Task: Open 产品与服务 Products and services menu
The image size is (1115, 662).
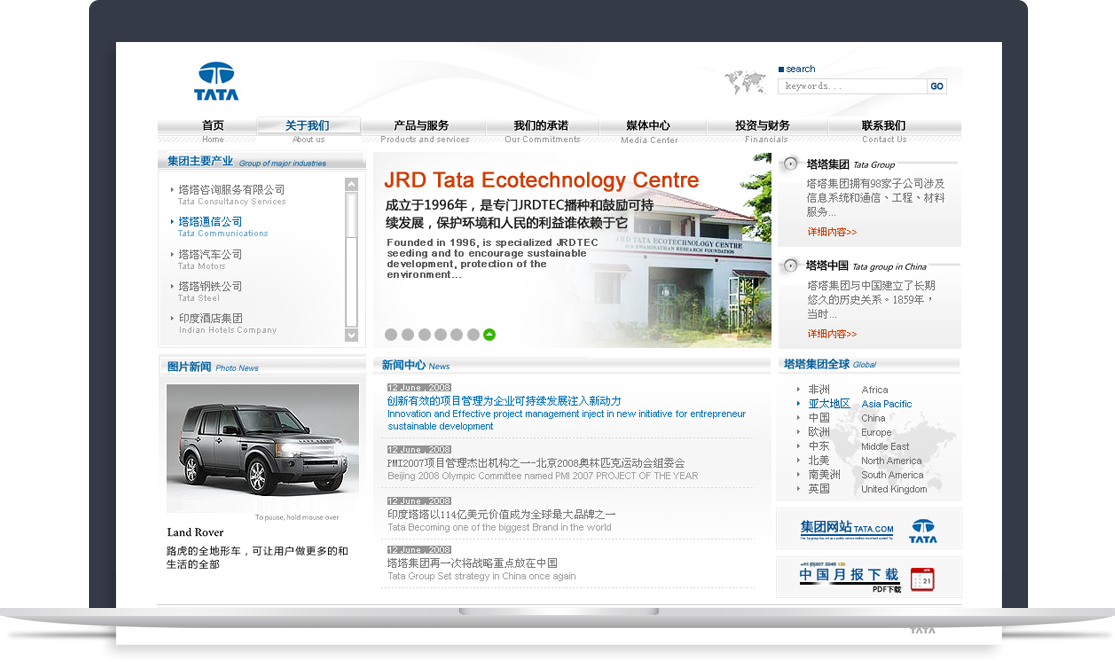Action: tap(424, 130)
